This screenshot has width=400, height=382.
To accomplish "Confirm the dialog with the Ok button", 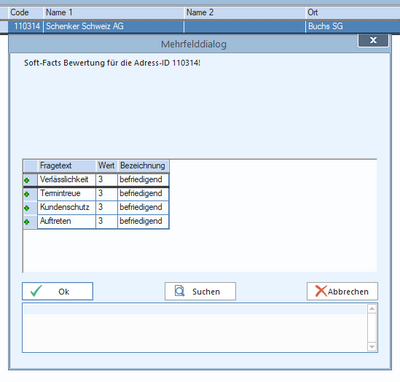I will (57, 291).
